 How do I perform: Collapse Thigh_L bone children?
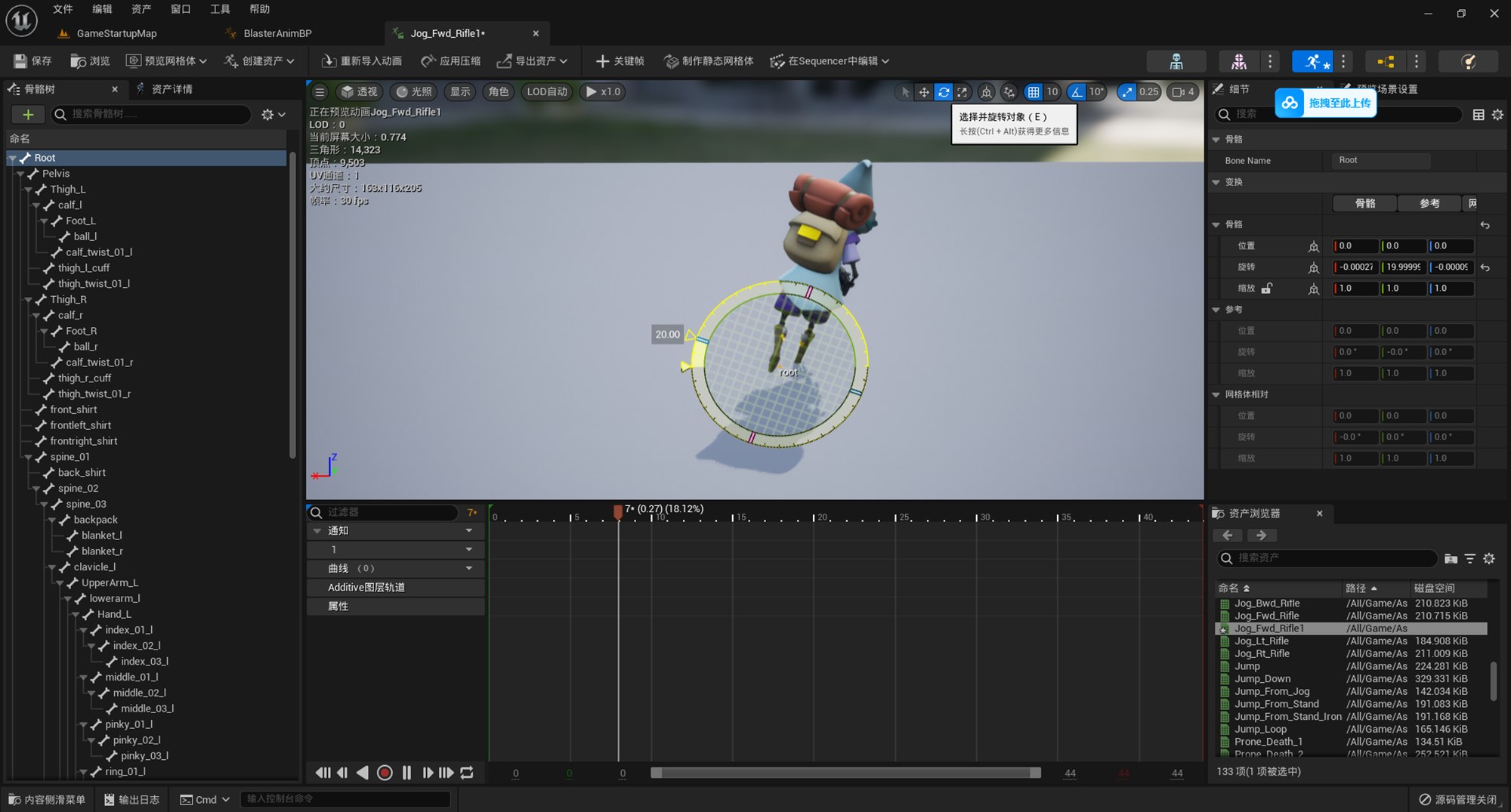coord(29,190)
